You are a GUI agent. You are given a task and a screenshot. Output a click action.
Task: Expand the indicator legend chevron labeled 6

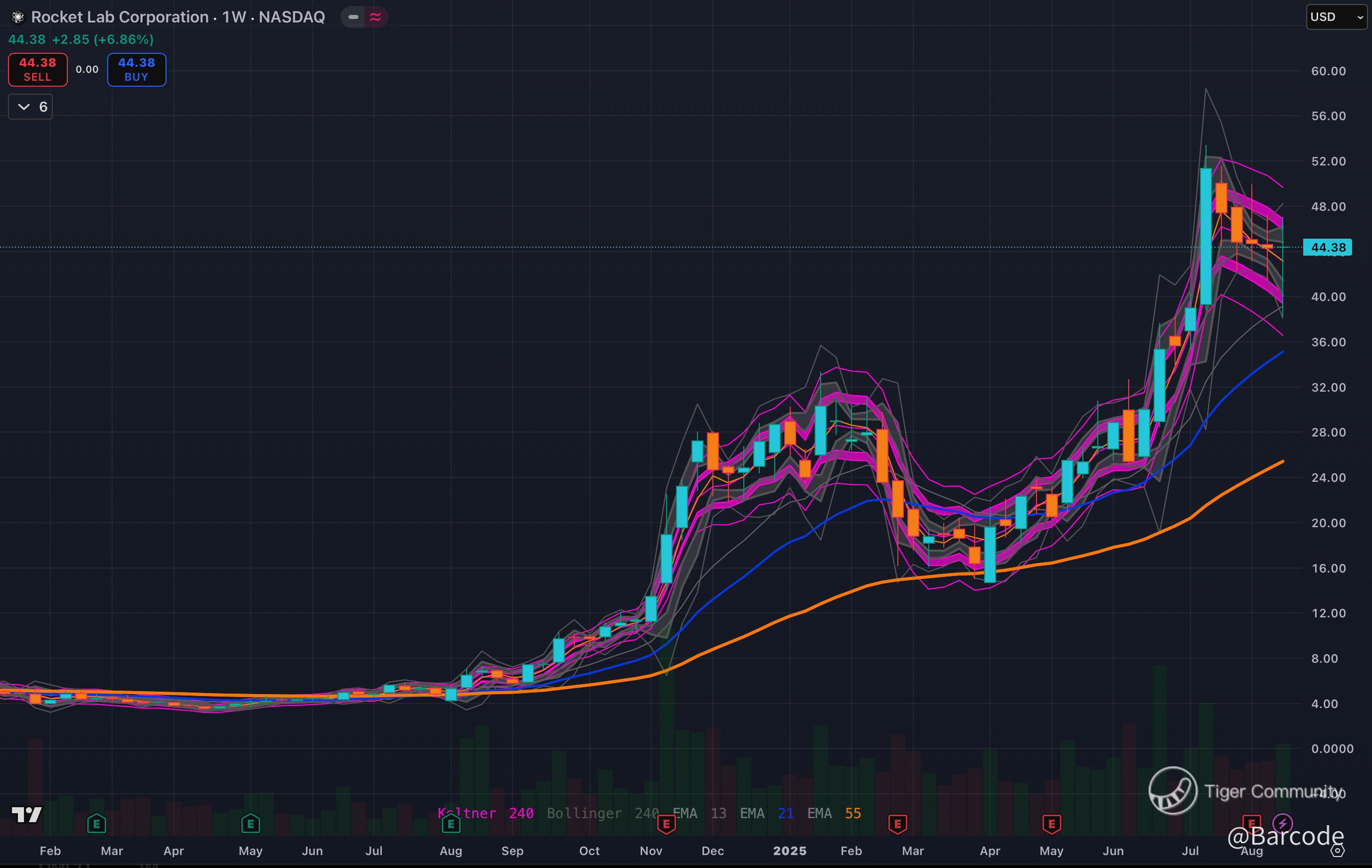pyautogui.click(x=31, y=107)
